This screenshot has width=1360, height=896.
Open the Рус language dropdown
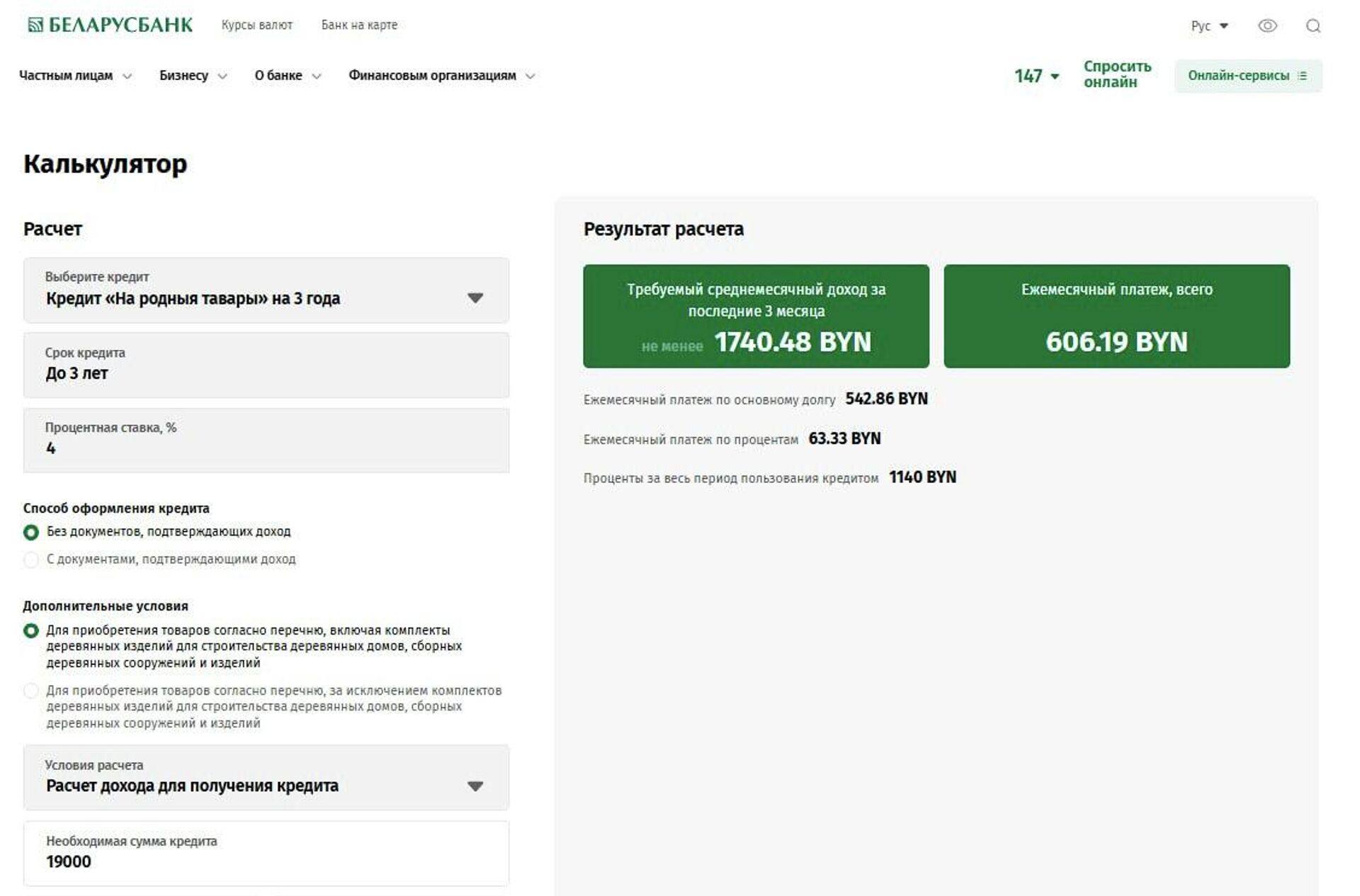tap(1209, 26)
